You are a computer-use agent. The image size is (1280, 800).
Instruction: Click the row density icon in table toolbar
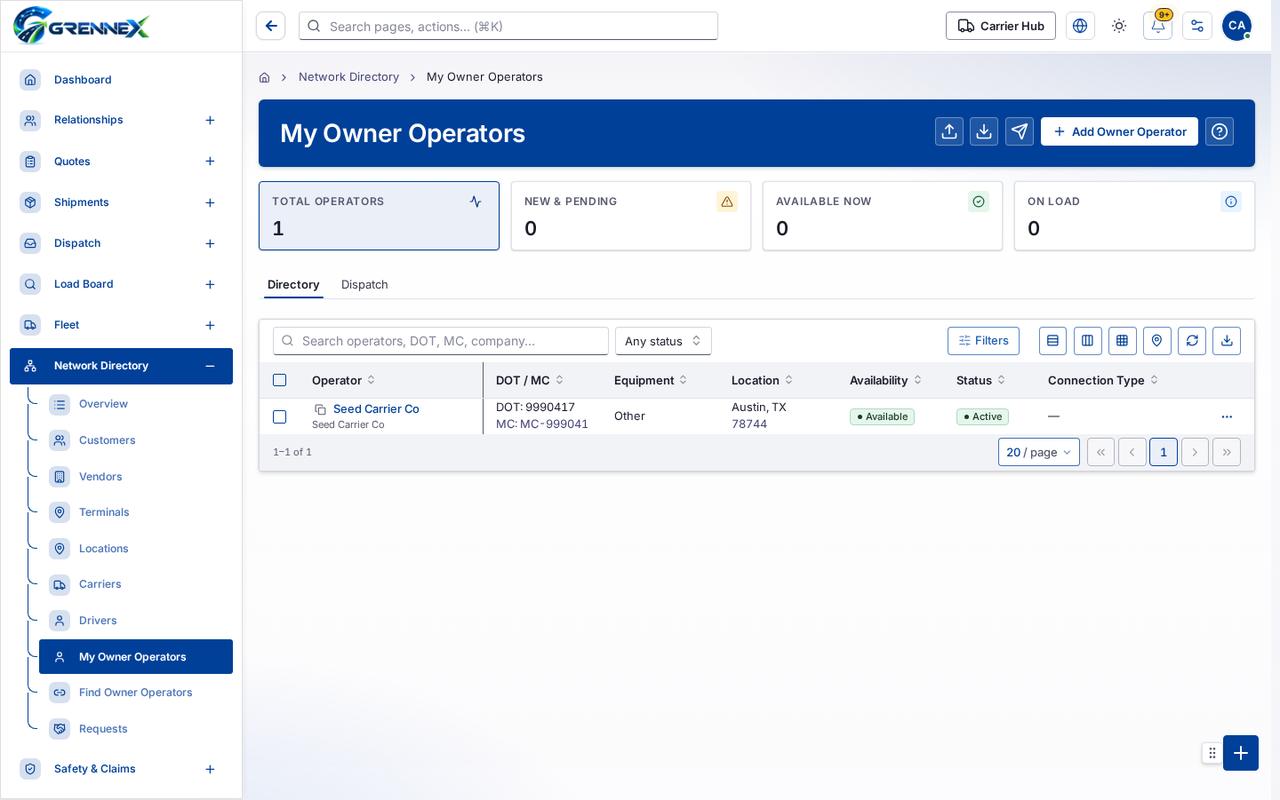(x=1053, y=341)
